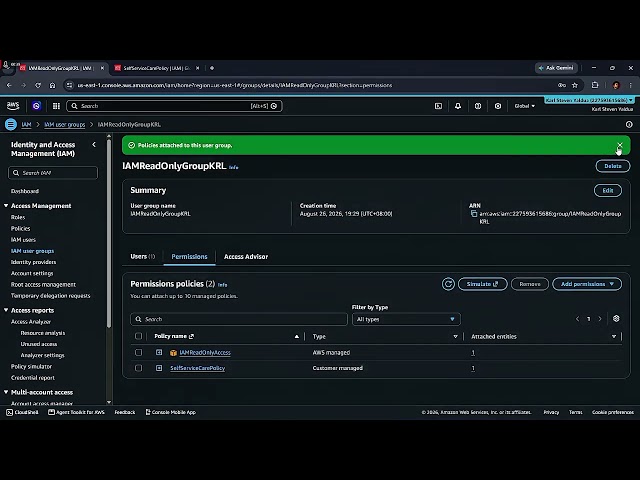Open the notifications bell
This screenshot has height=480, width=640.
tap(458, 106)
